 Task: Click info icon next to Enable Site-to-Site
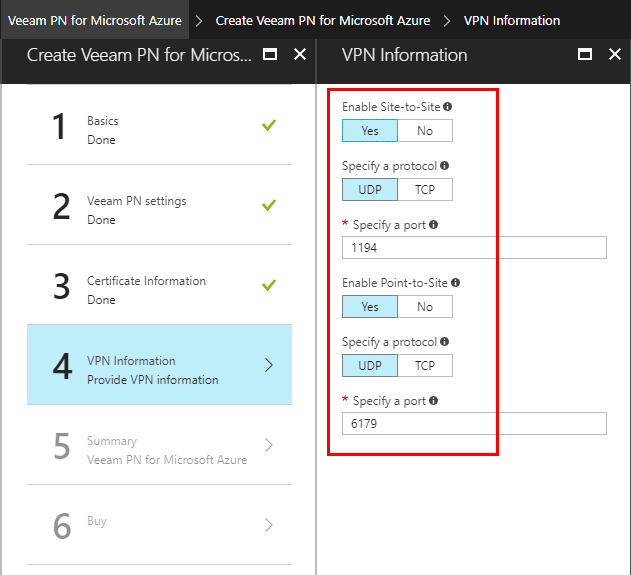[x=447, y=107]
